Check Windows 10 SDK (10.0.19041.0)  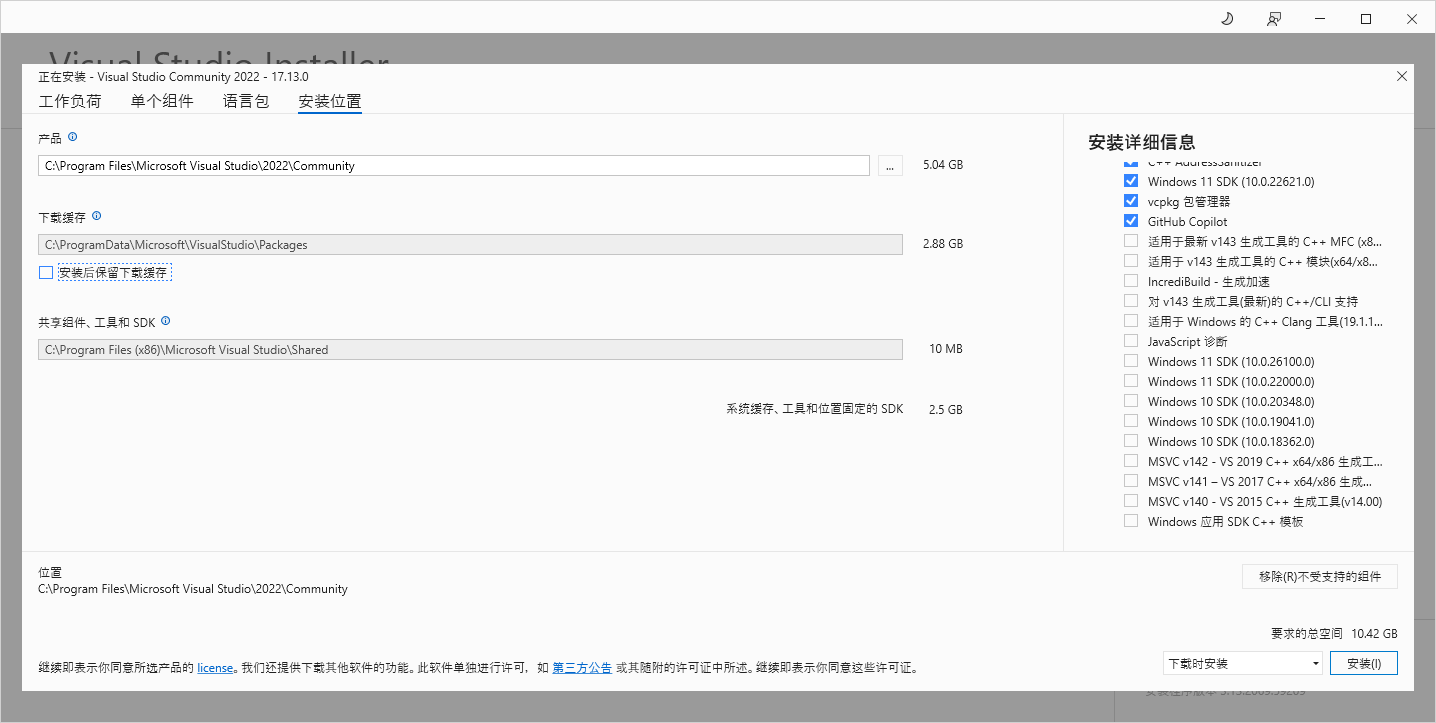(1131, 421)
